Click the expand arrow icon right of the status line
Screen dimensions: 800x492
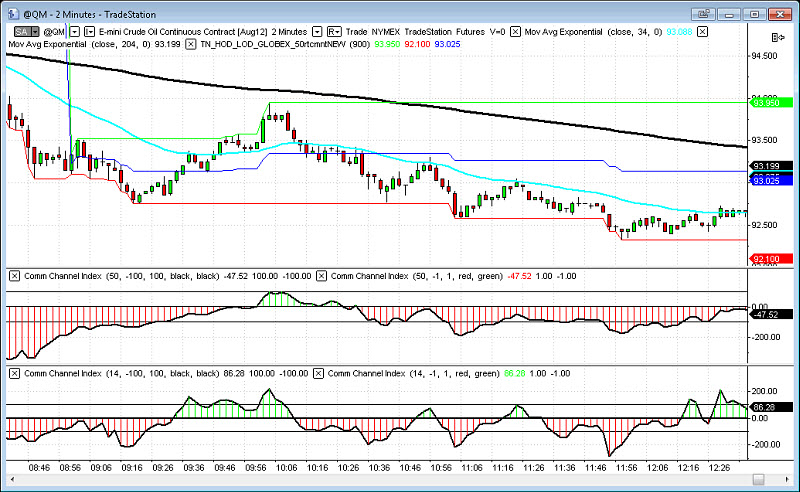778,37
